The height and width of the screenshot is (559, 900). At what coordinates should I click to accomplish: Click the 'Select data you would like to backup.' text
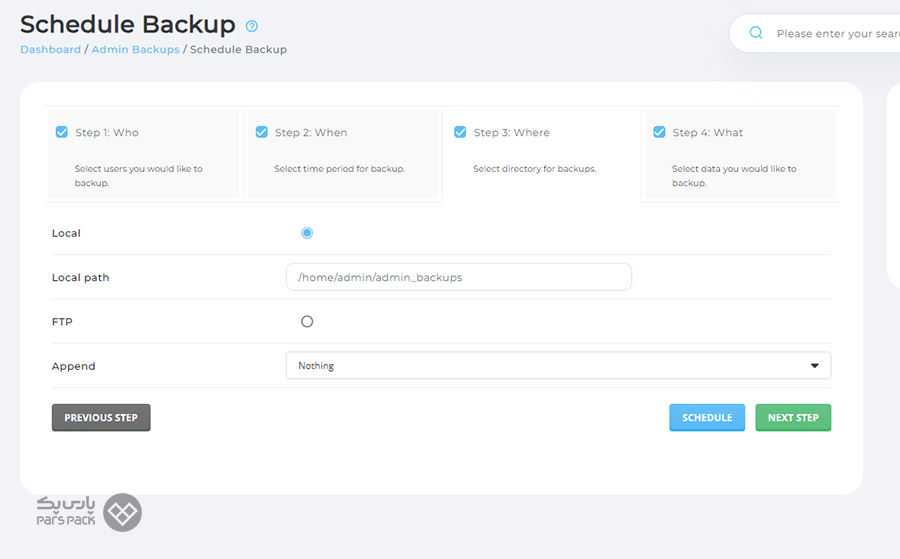click(734, 176)
